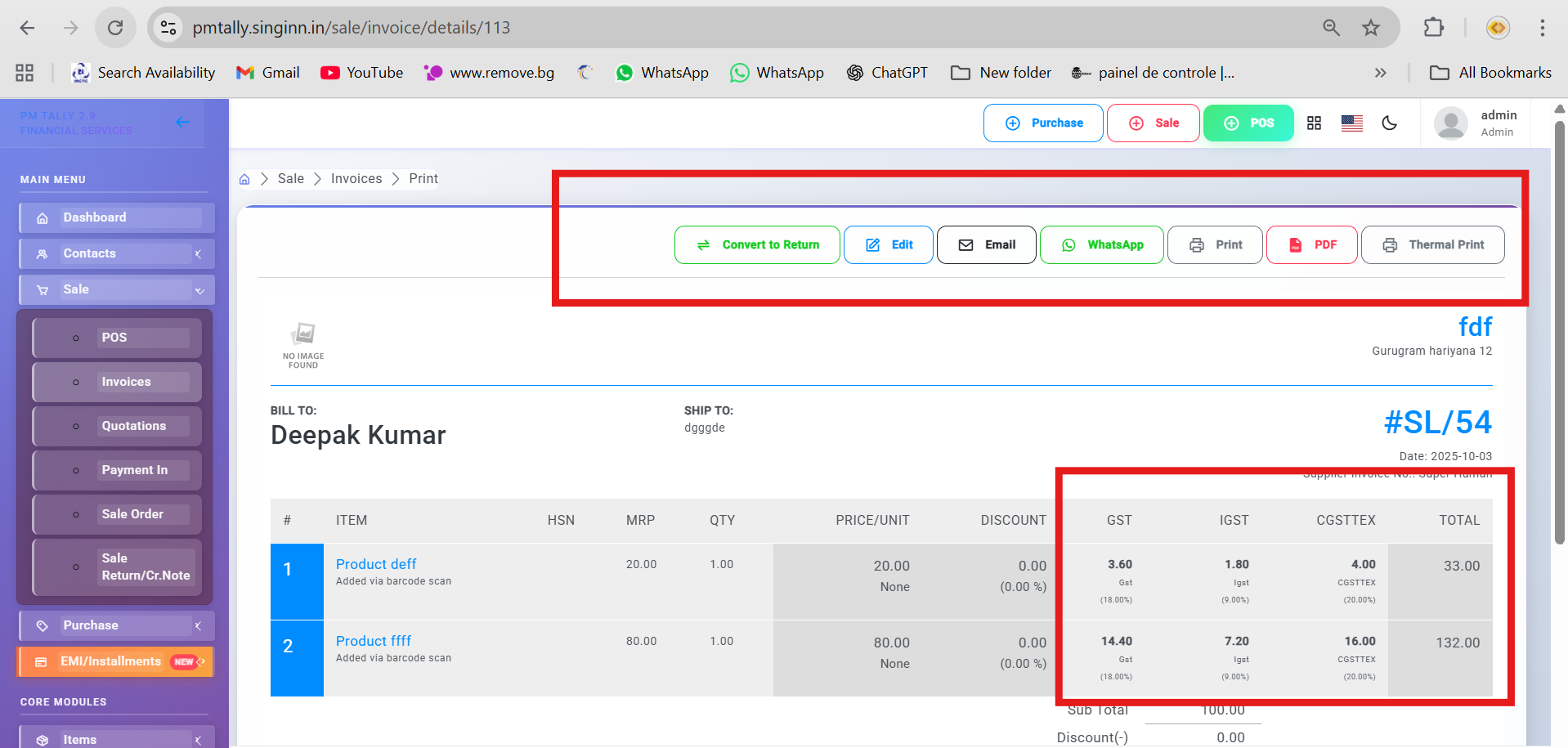Image resolution: width=1568 pixels, height=748 pixels.
Task: Reload the page
Action: point(115,28)
